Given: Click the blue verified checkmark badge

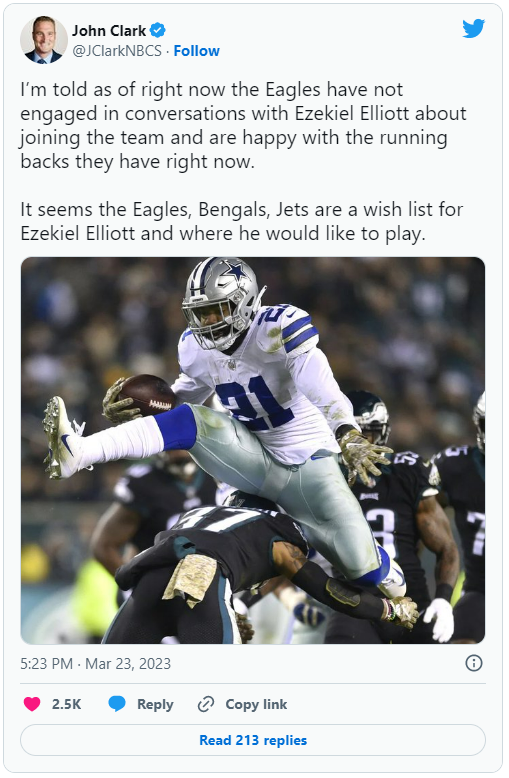Looking at the screenshot, I should pos(158,30).
